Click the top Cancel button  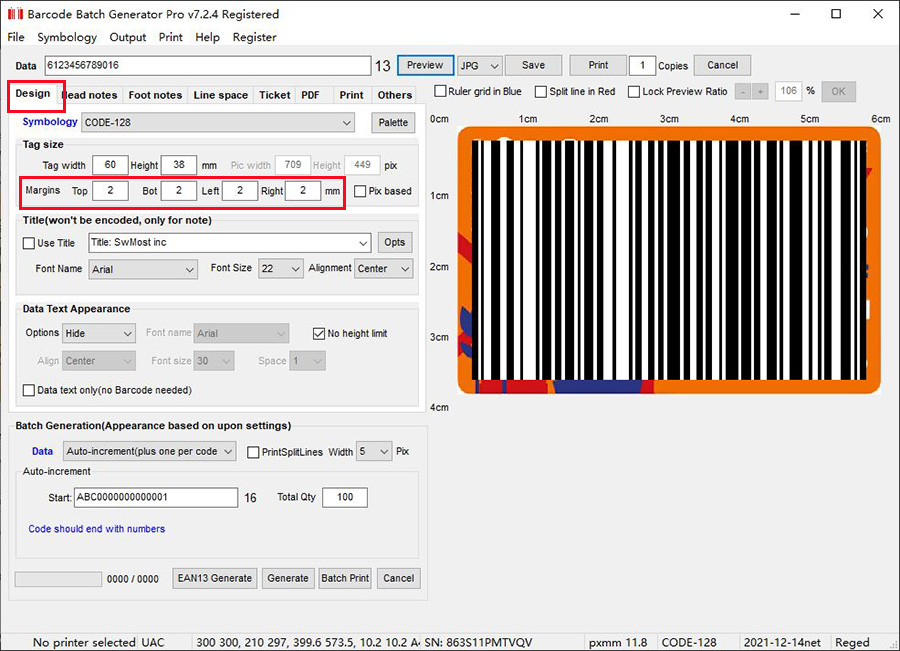722,65
